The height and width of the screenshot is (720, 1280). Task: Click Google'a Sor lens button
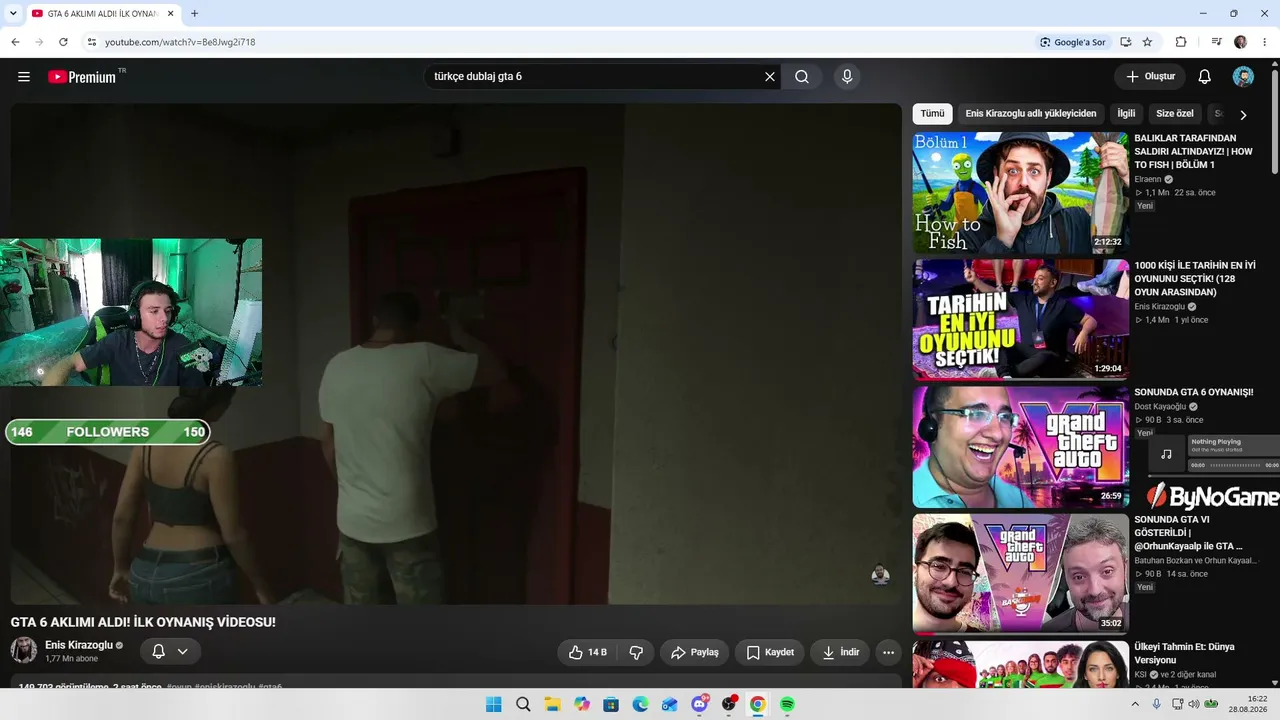tap(1072, 42)
